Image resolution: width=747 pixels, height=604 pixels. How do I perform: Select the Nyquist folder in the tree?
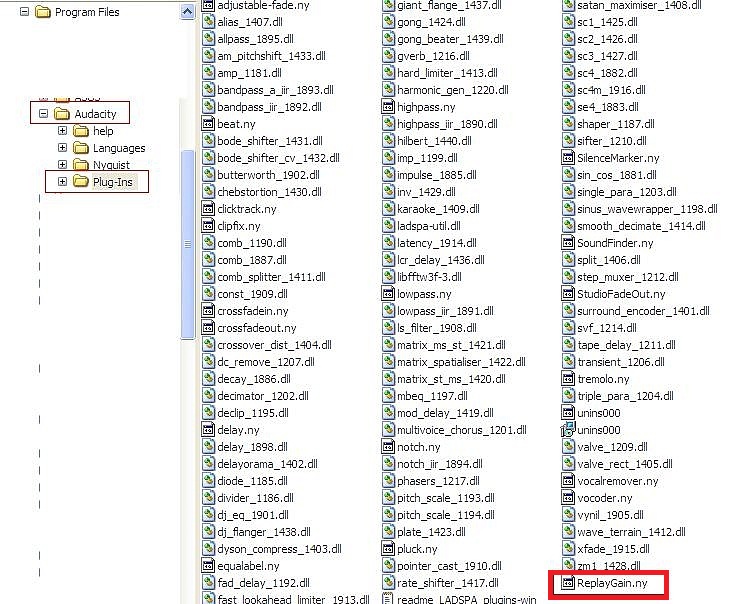(111, 165)
